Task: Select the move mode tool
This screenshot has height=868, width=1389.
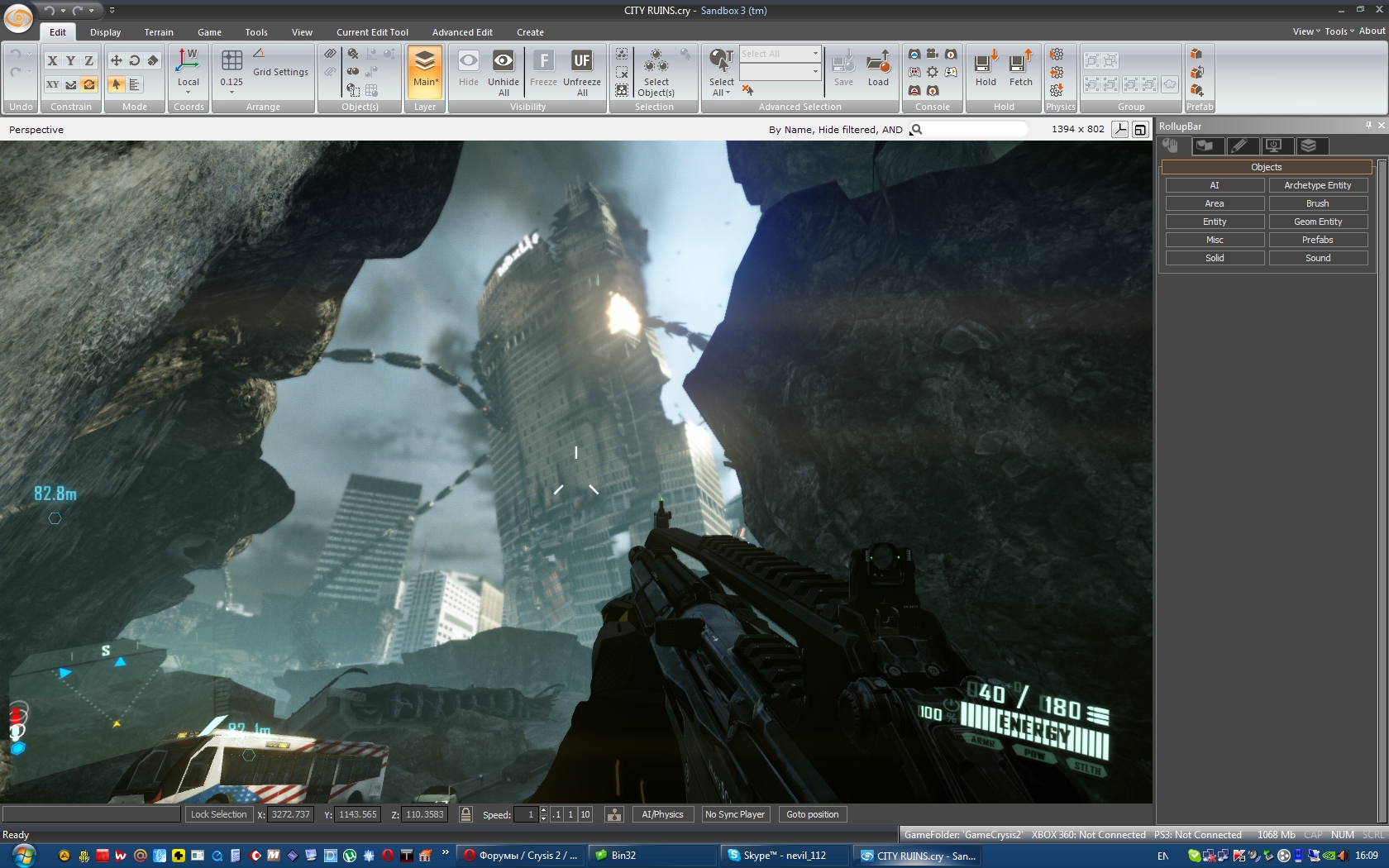Action: pos(116,60)
